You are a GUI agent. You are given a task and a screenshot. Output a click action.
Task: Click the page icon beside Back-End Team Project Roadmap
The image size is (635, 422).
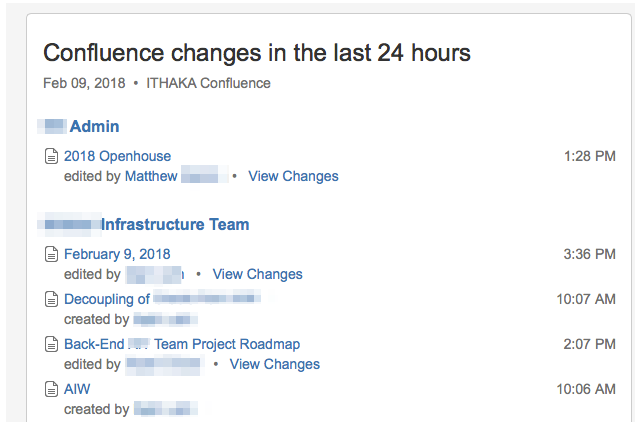pyautogui.click(x=51, y=344)
